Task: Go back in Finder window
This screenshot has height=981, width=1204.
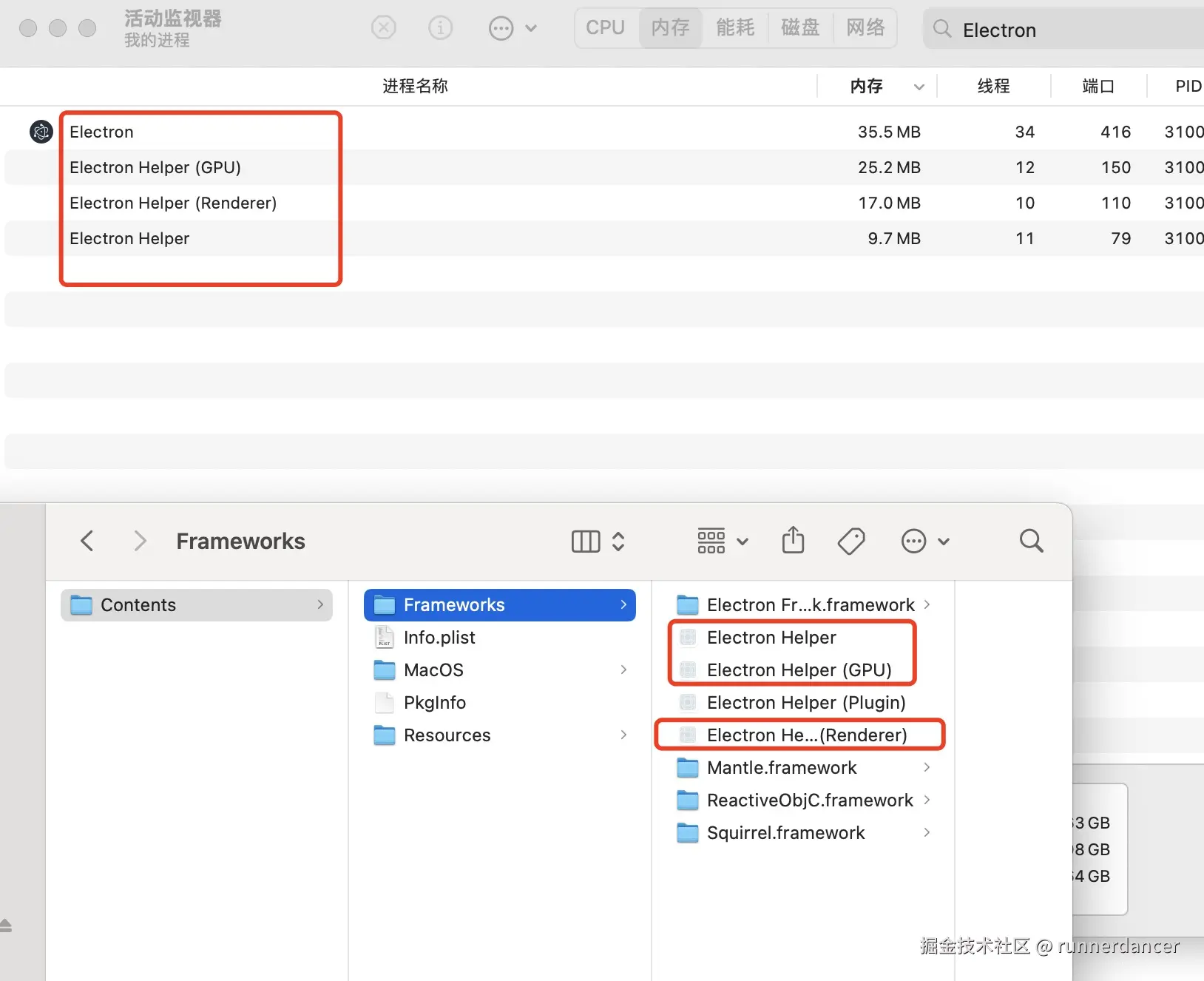Action: (87, 541)
